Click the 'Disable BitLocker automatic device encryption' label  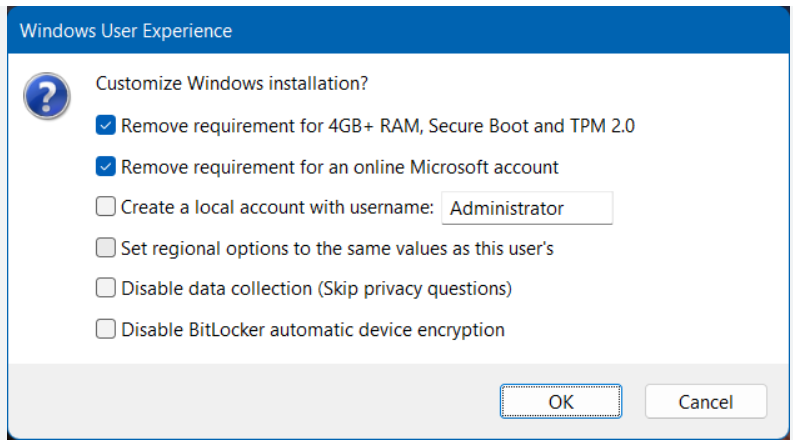(313, 329)
